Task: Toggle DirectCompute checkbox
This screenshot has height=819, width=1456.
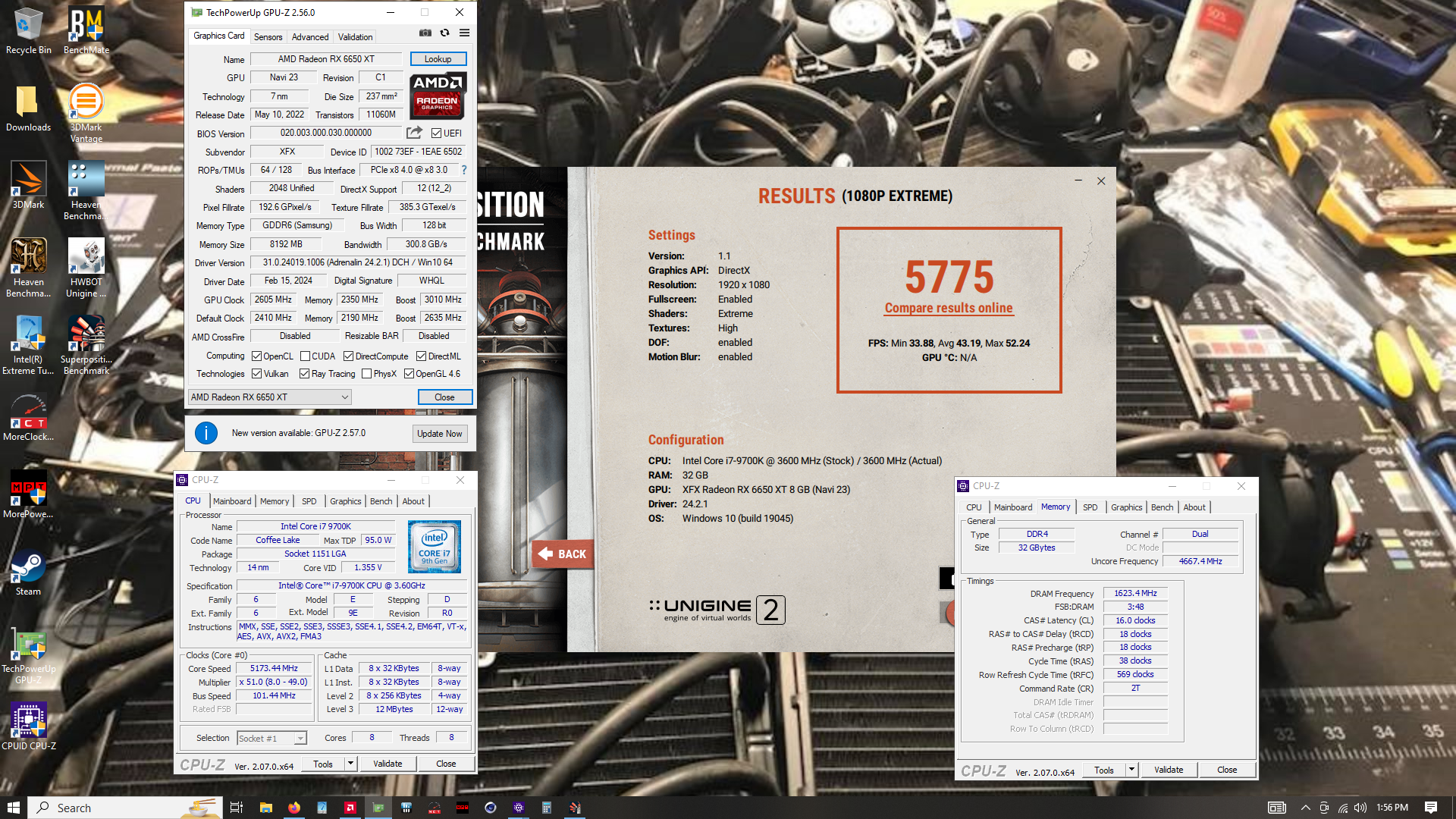Action: pyautogui.click(x=348, y=356)
